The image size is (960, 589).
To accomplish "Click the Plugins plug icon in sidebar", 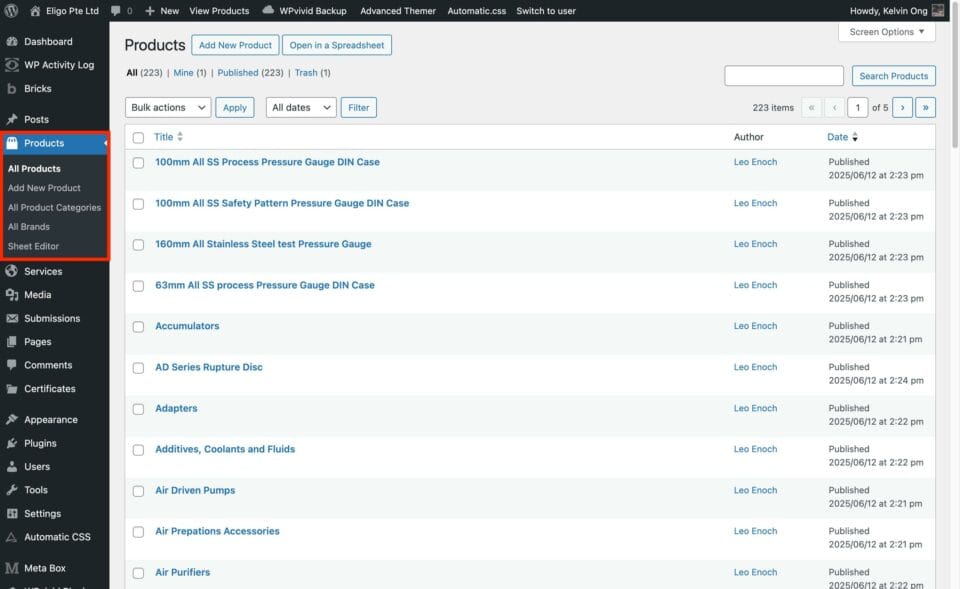I will click(12, 443).
